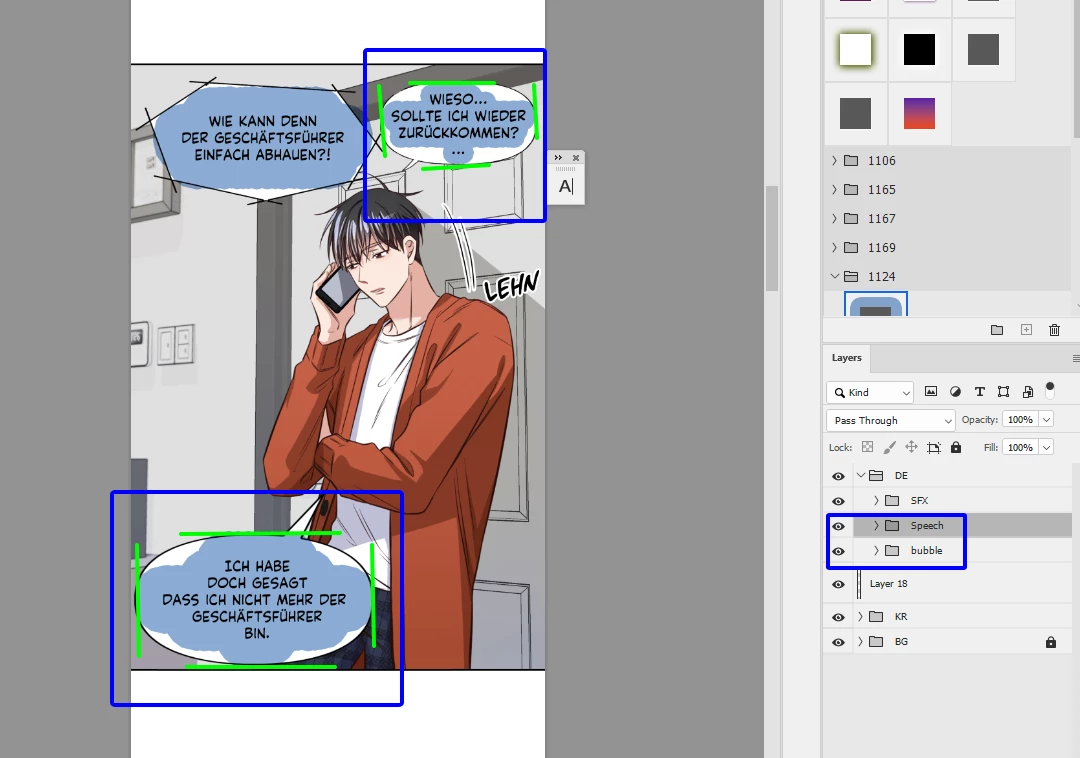This screenshot has width=1080, height=758.
Task: Hide the SFX layer group
Action: click(838, 501)
